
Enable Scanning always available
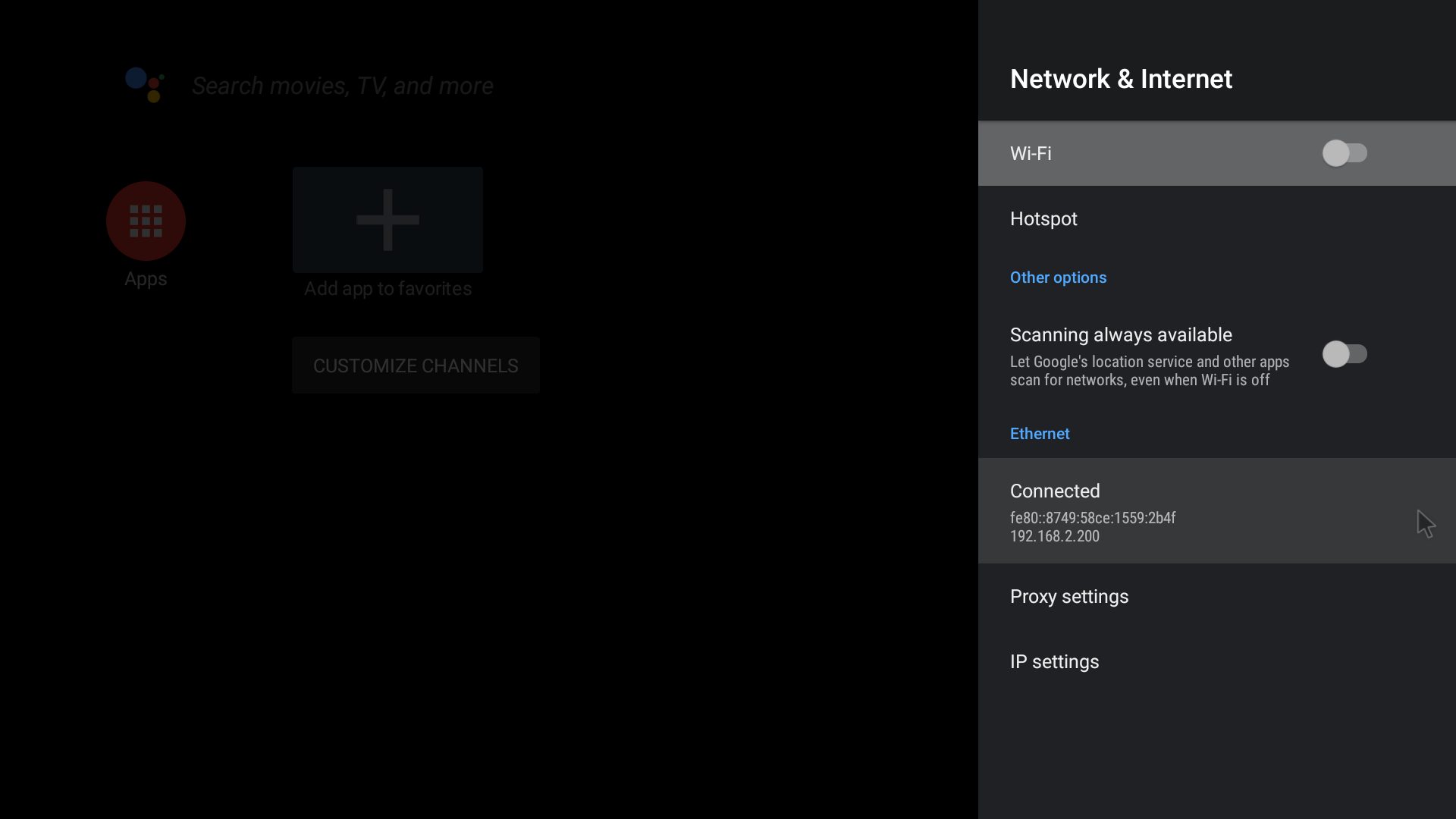[x=1346, y=354]
